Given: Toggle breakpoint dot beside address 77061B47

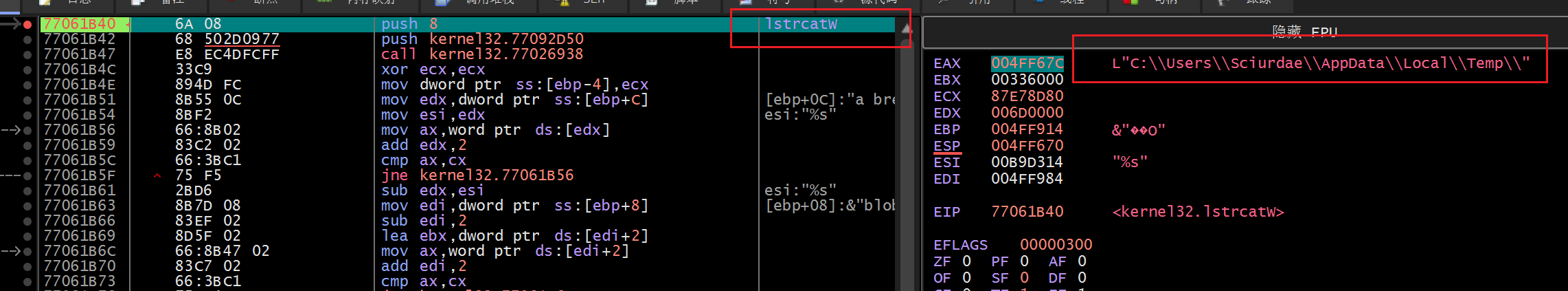Looking at the screenshot, I should coord(27,54).
